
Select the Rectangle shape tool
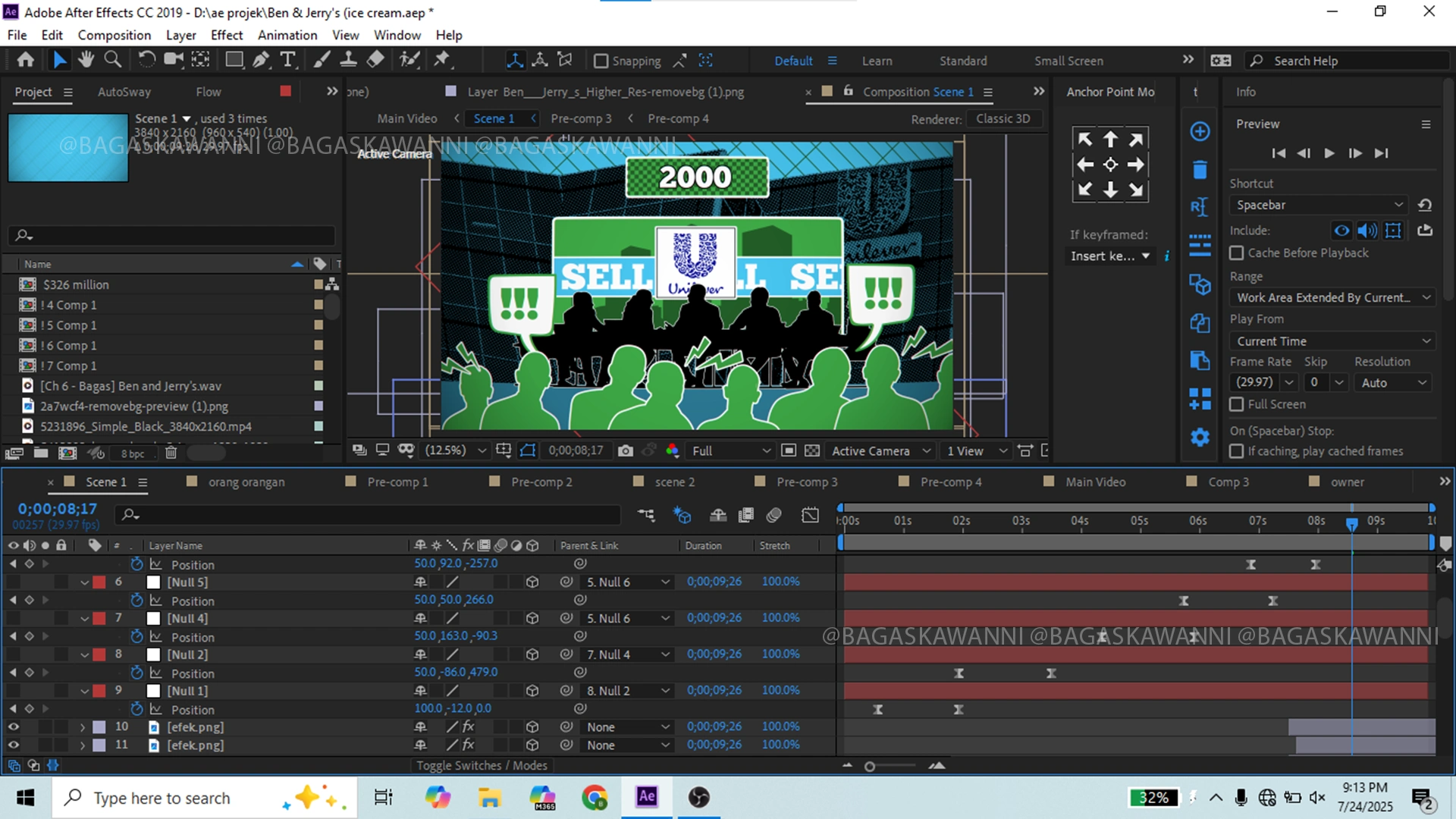234,60
